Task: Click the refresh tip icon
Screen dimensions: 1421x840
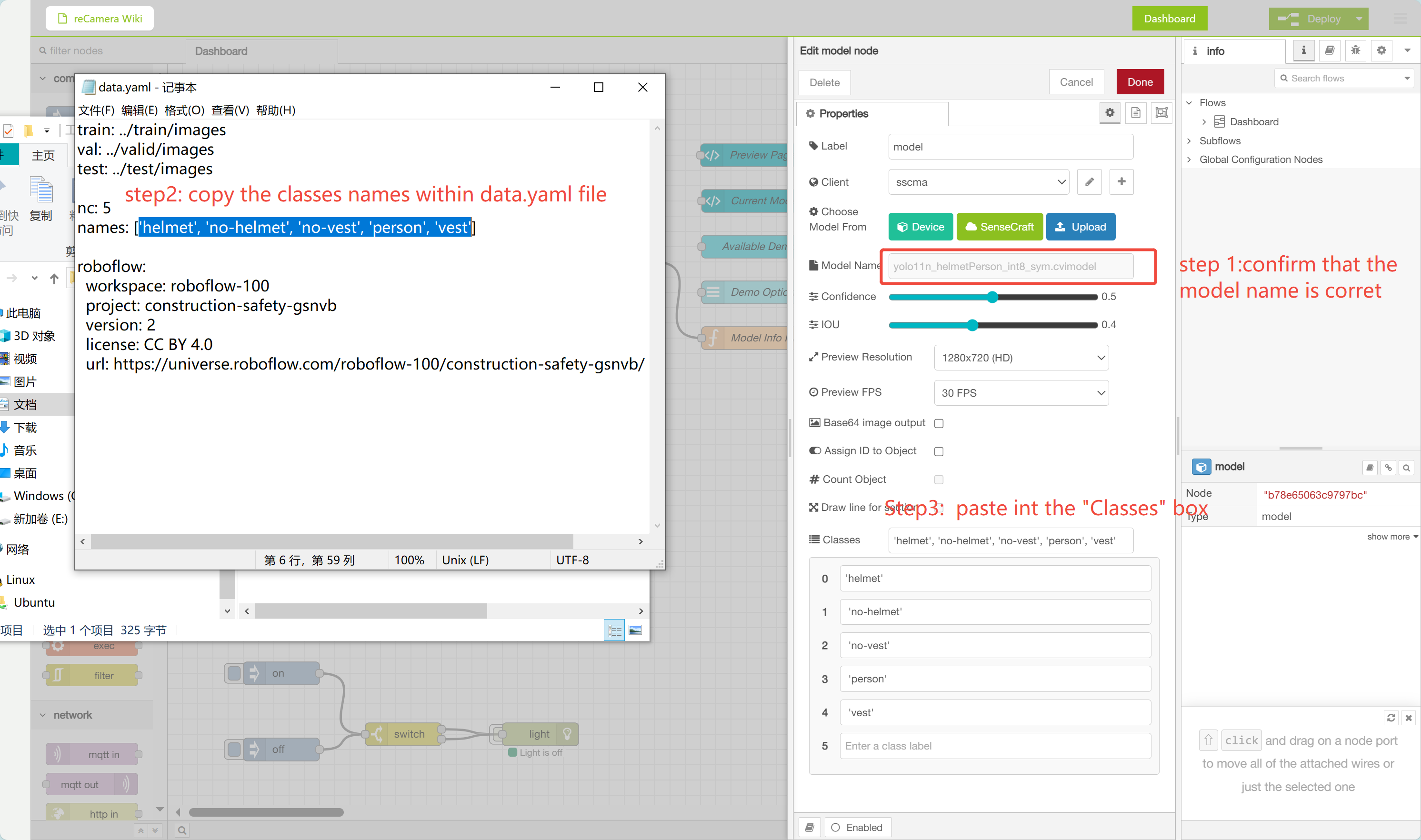Action: pos(1391,718)
